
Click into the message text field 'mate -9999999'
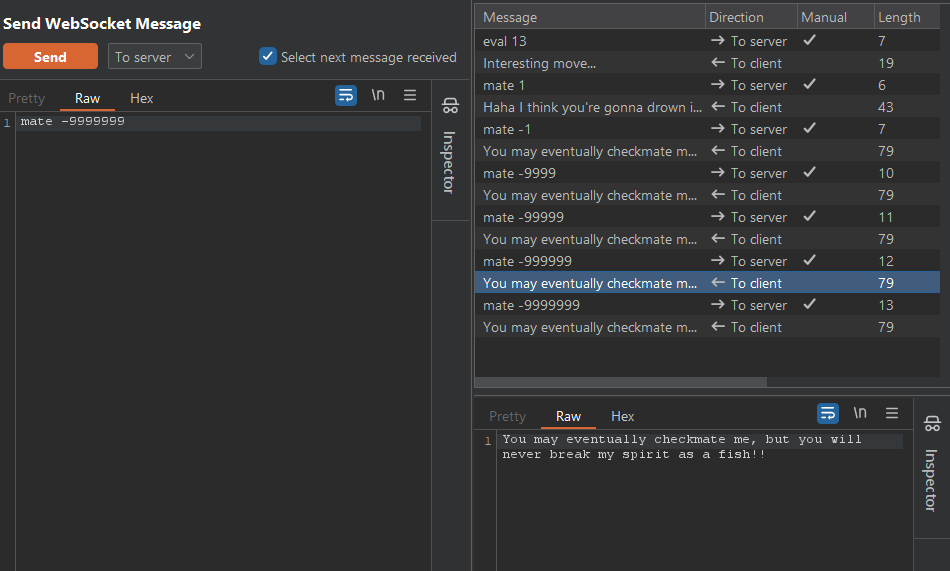click(219, 122)
